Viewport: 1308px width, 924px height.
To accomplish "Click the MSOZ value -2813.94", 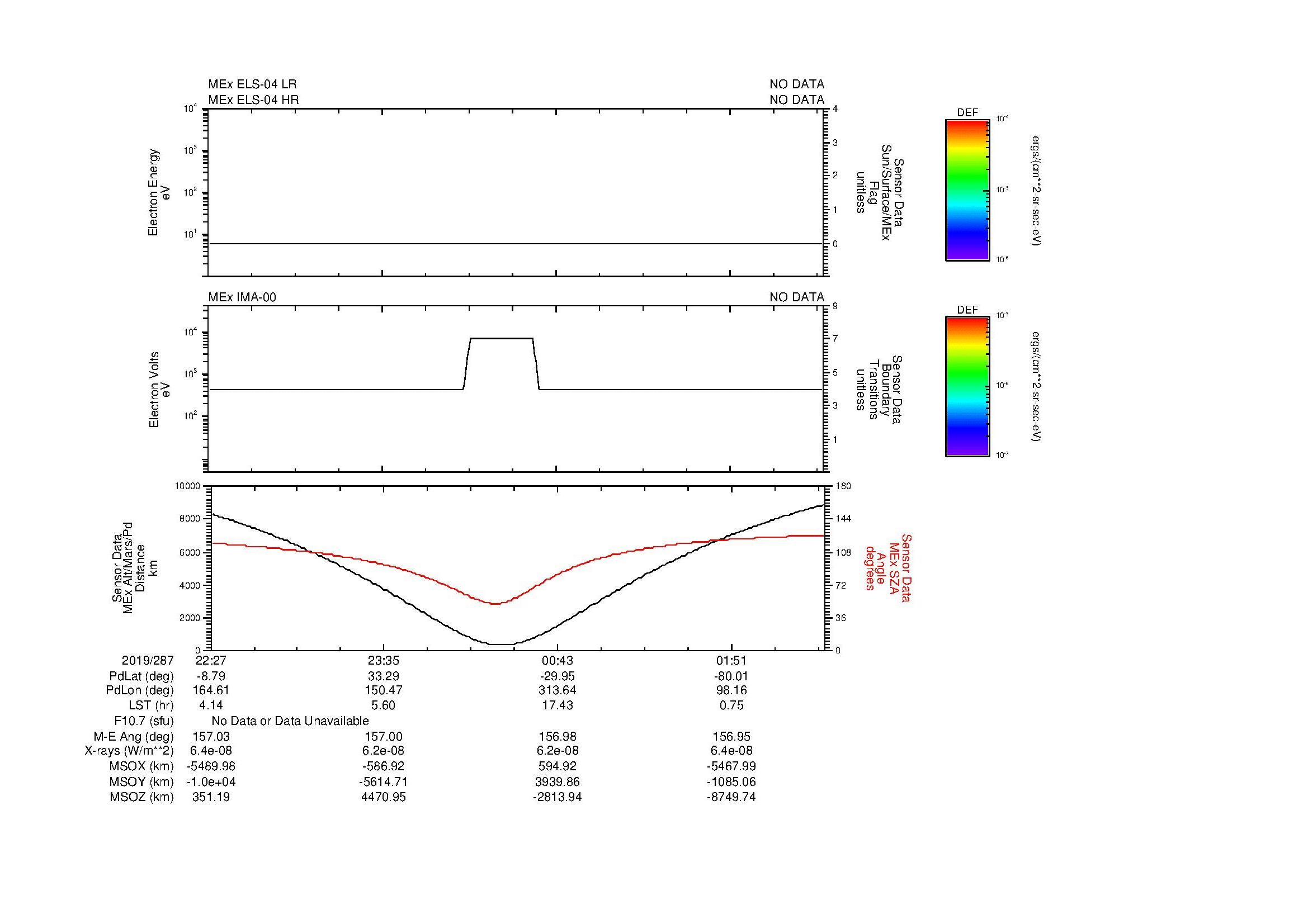I will coord(557,797).
